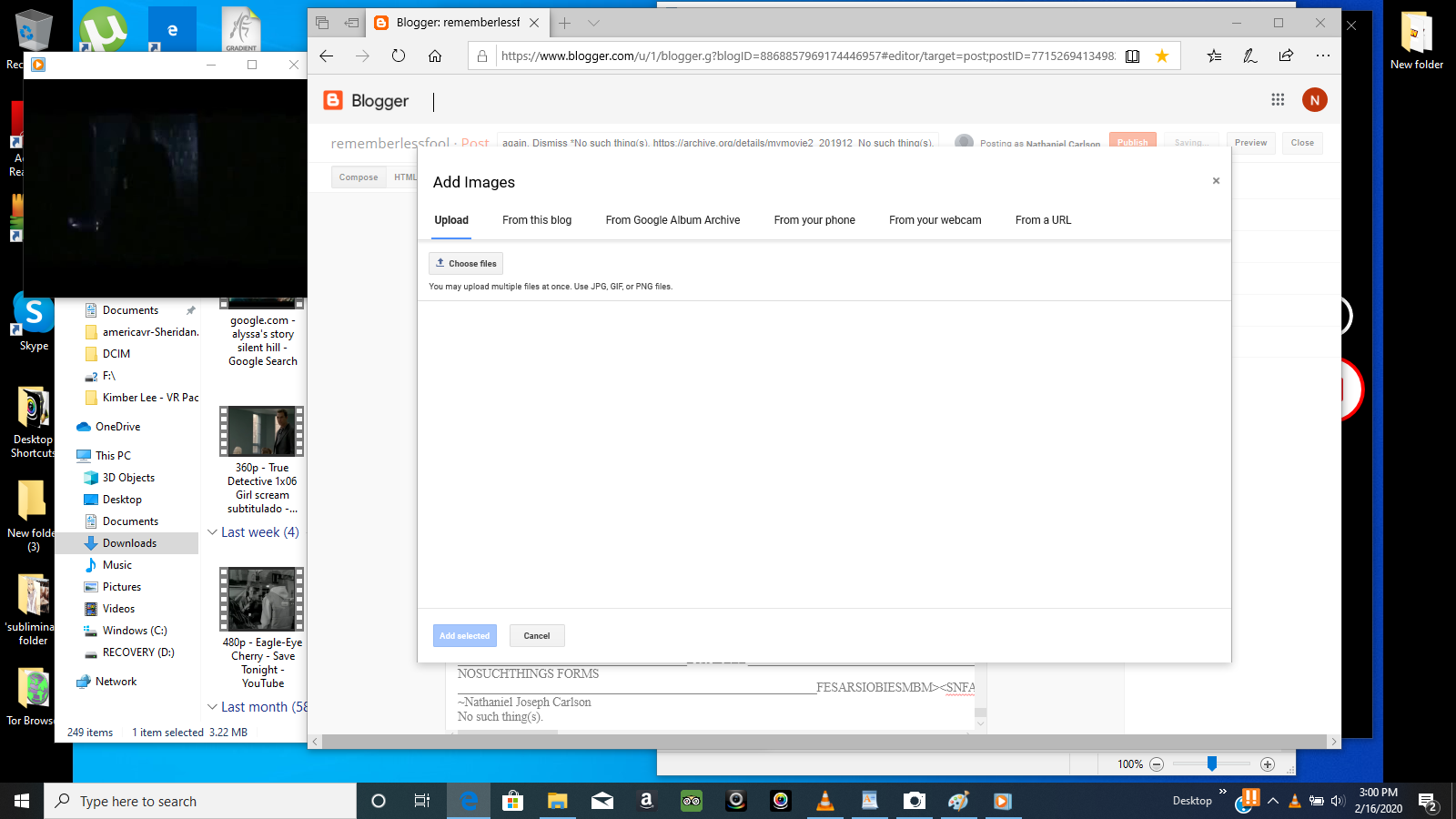The width and height of the screenshot is (1456, 819).
Task: Open the Edge favorites hub icon
Action: pyautogui.click(x=1214, y=56)
